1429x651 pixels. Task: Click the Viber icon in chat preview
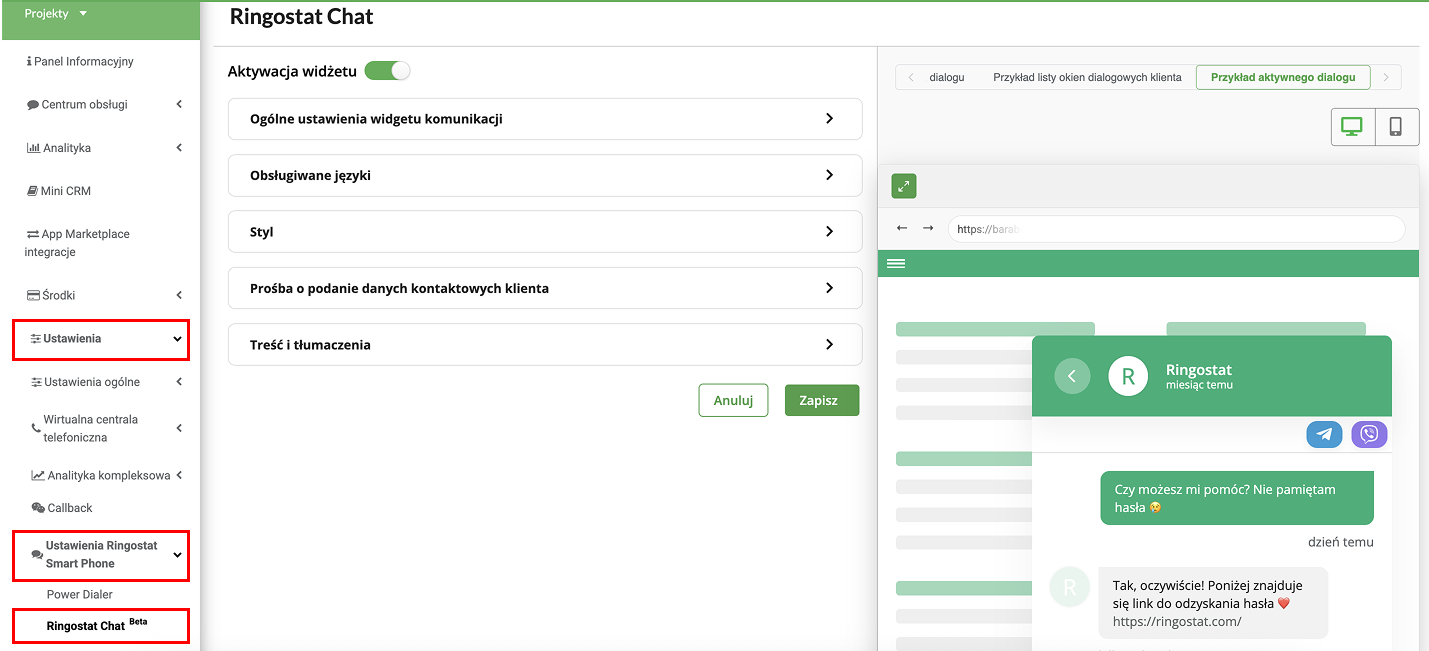[1369, 434]
